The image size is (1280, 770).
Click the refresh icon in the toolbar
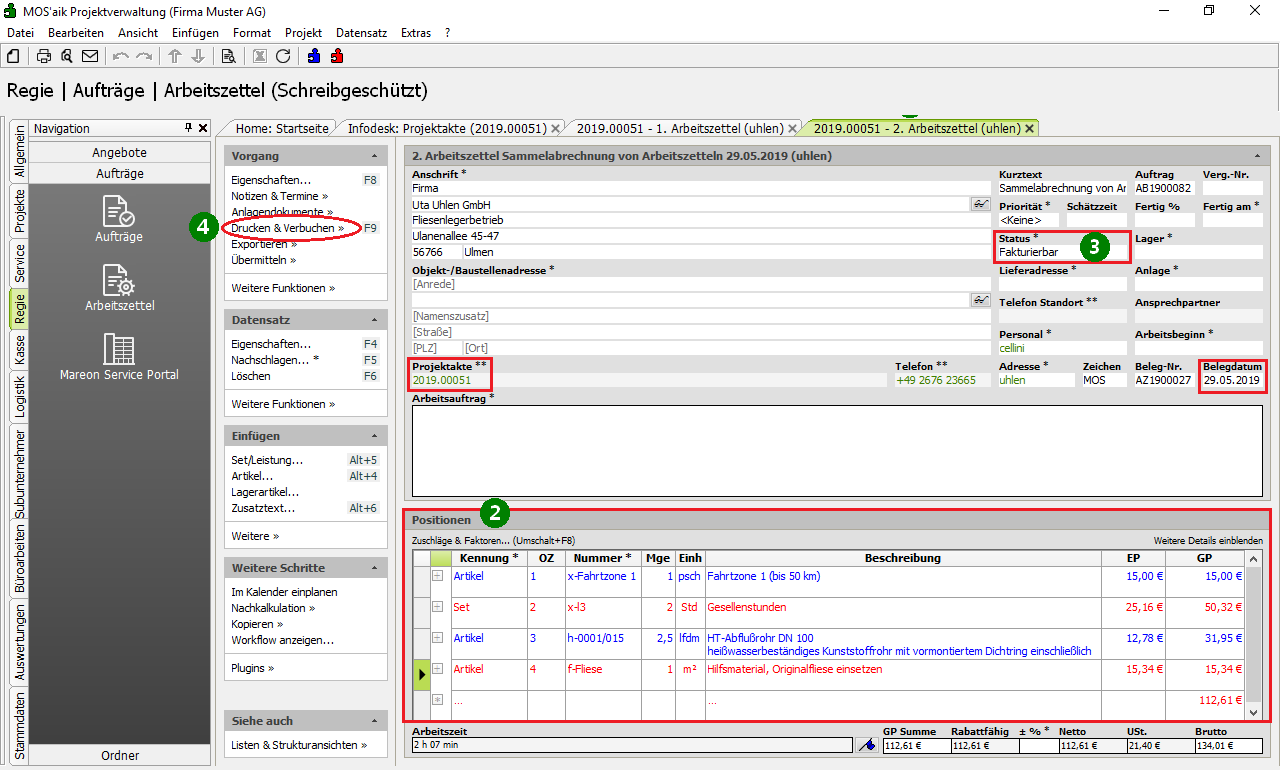[283, 56]
